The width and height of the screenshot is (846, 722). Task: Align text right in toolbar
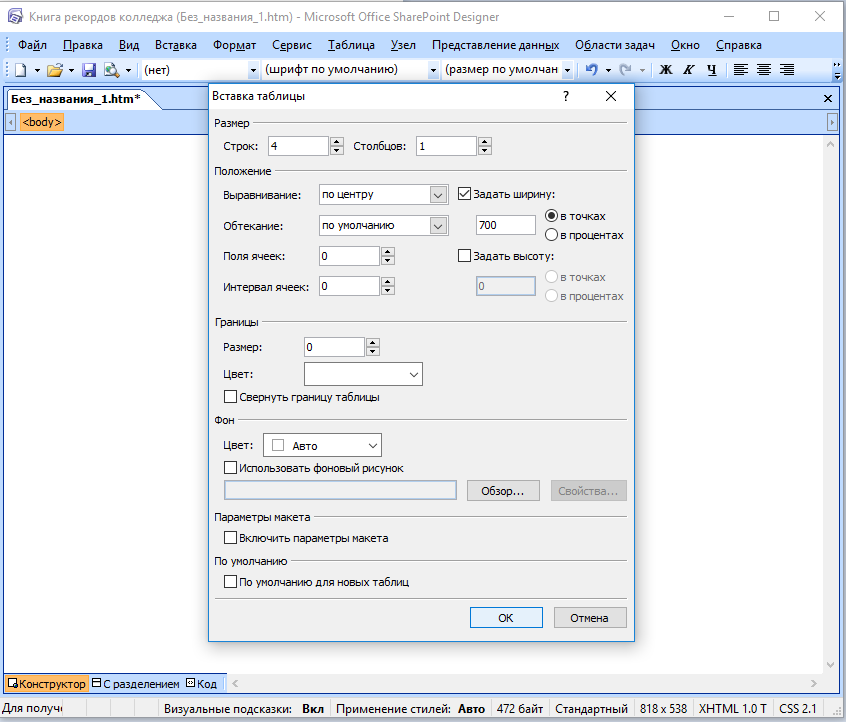(x=787, y=70)
